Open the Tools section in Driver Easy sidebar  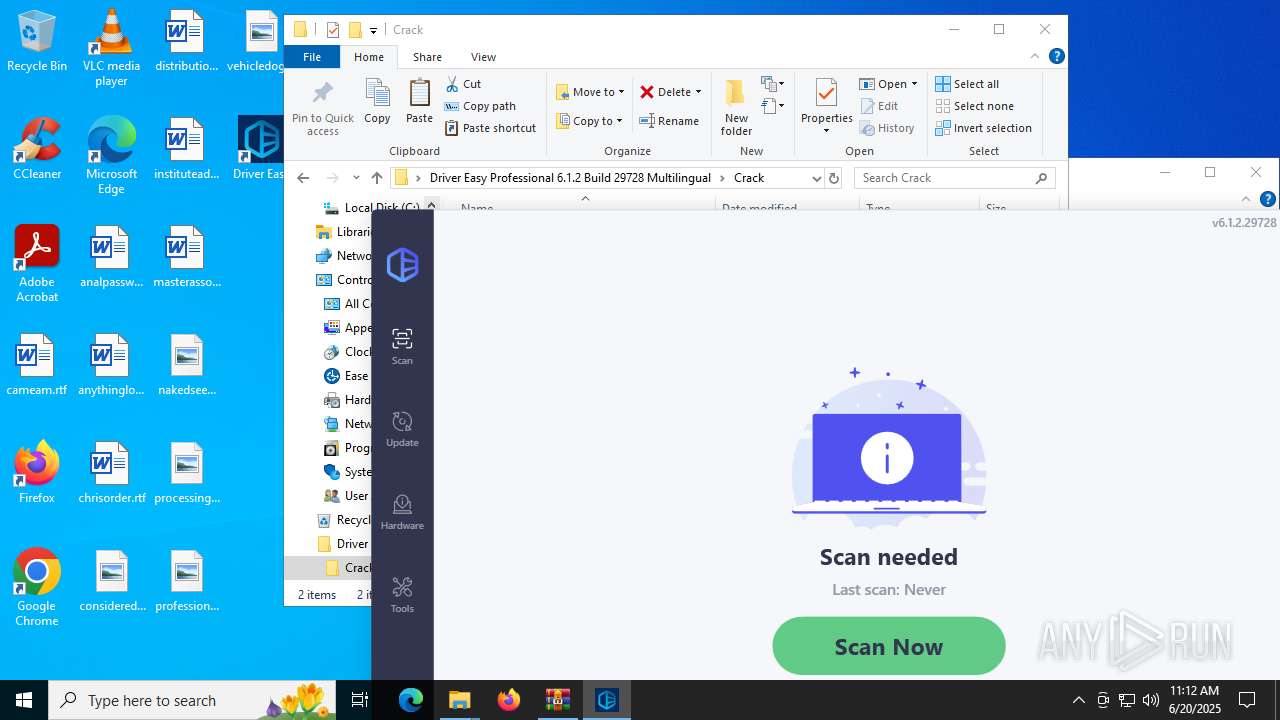click(x=402, y=595)
